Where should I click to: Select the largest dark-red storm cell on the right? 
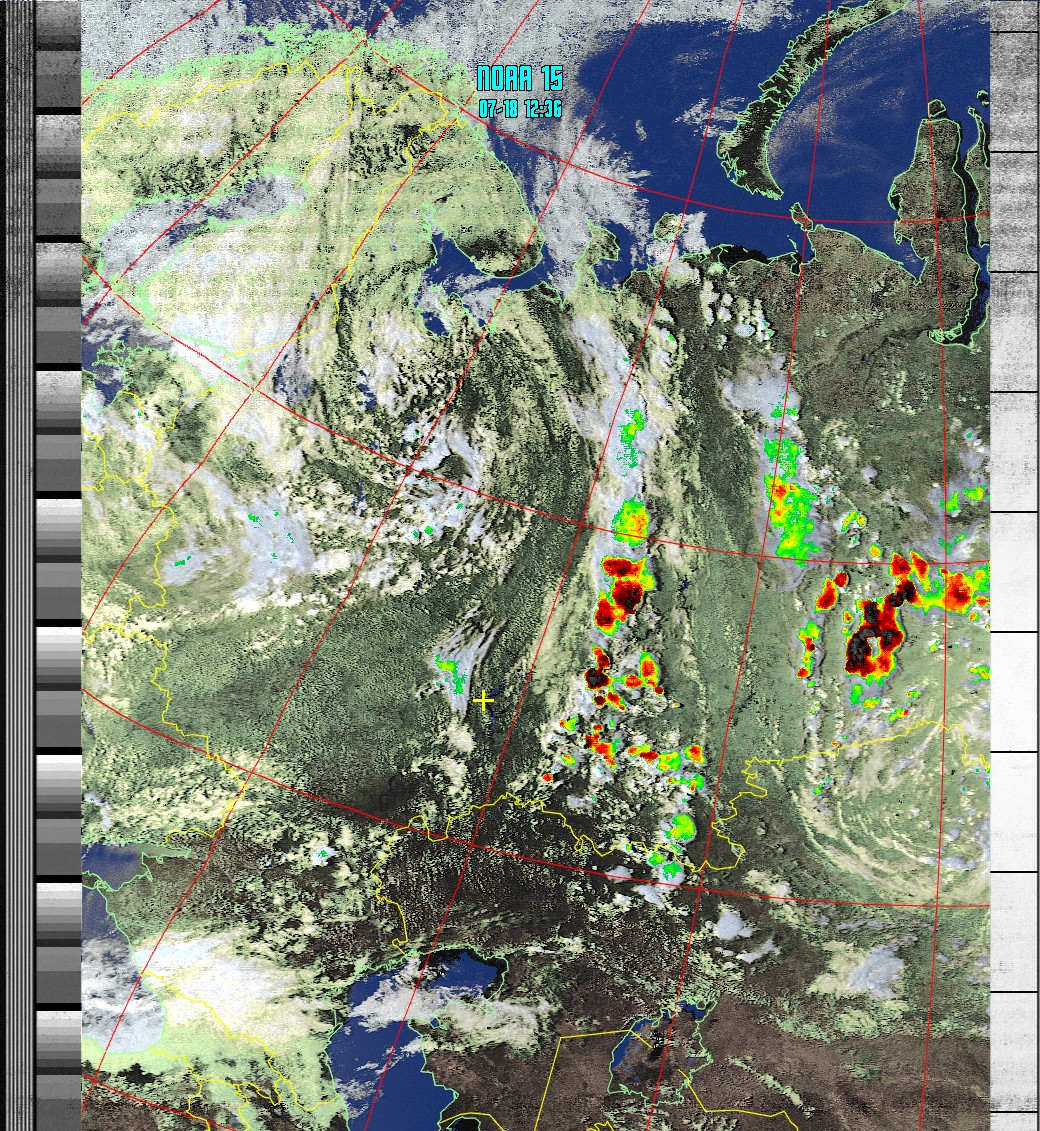coord(871,640)
